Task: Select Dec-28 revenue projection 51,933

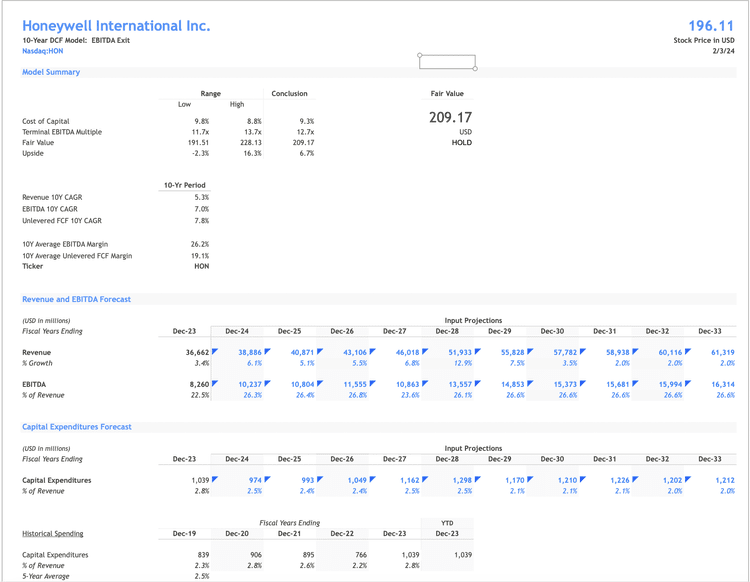Action: click(x=460, y=352)
